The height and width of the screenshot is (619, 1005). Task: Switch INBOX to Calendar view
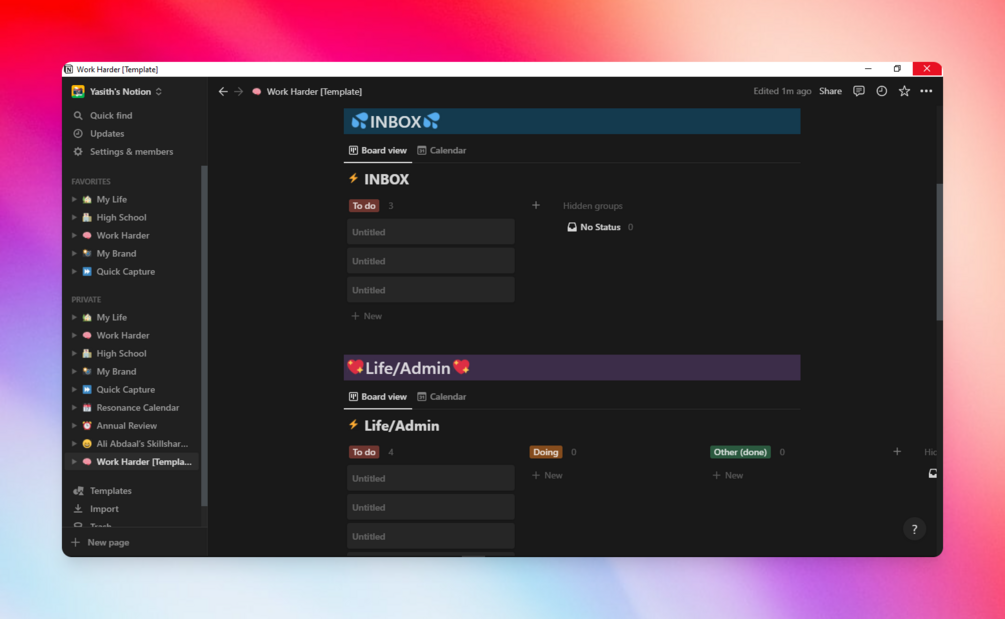point(442,151)
